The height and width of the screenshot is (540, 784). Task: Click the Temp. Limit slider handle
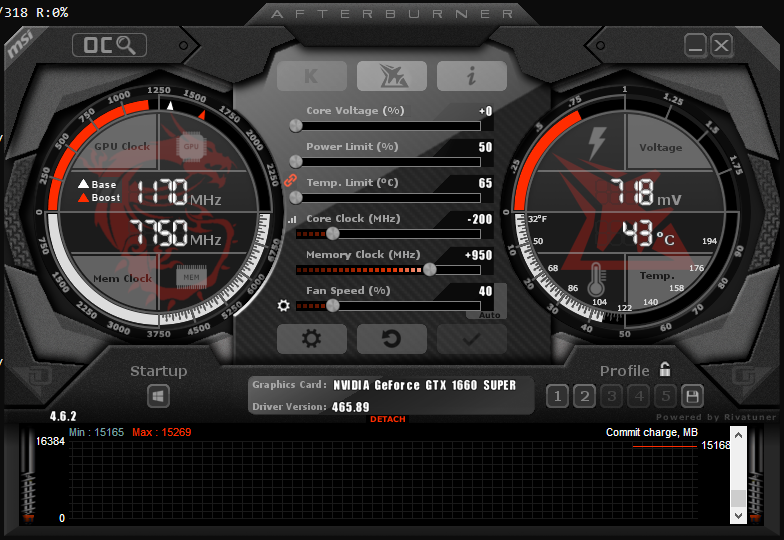296,198
